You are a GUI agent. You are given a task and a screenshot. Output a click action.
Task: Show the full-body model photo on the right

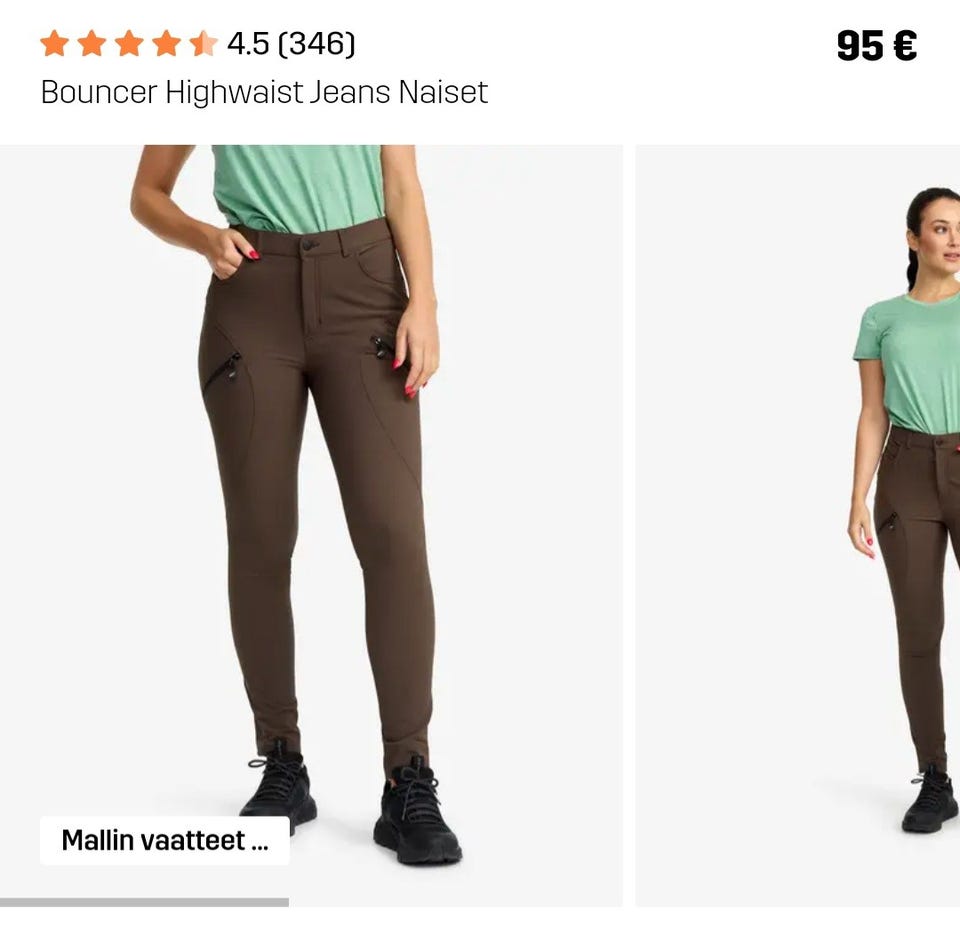tap(798, 525)
